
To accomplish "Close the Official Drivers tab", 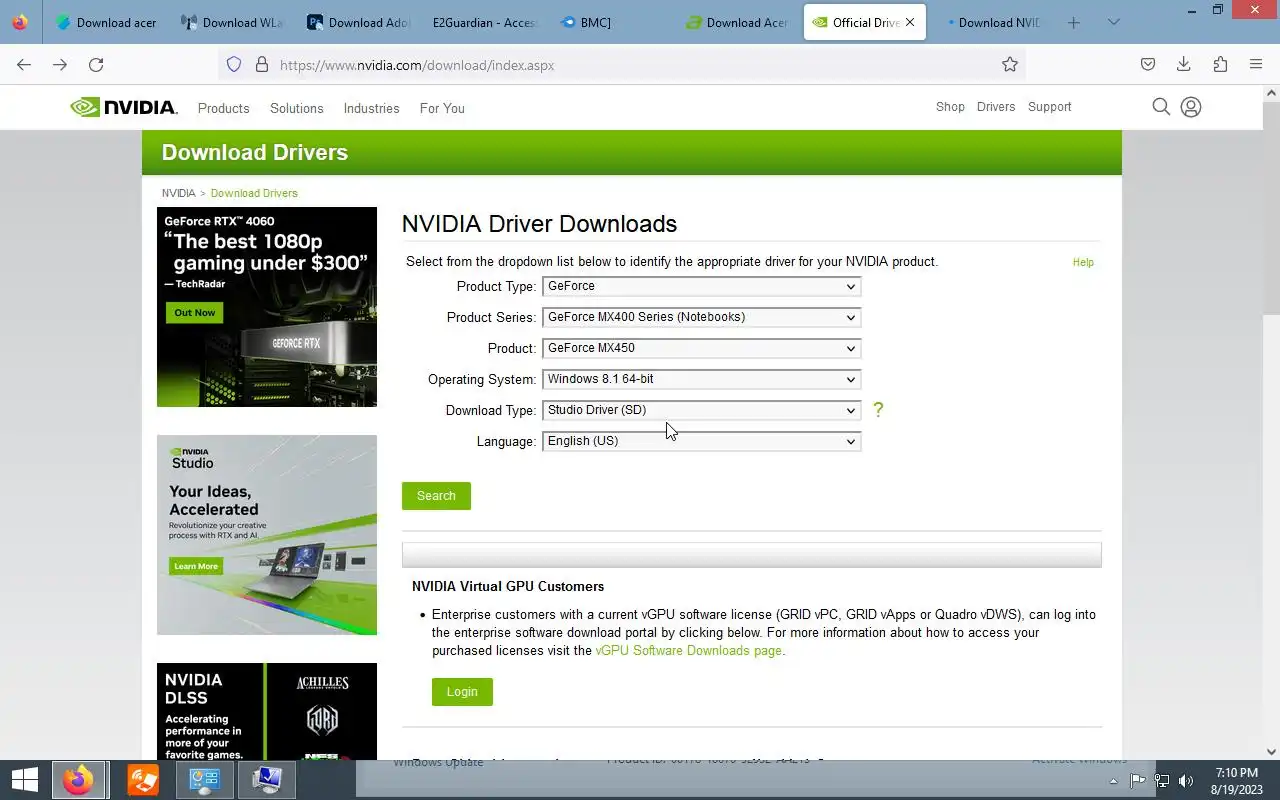I will point(910,22).
